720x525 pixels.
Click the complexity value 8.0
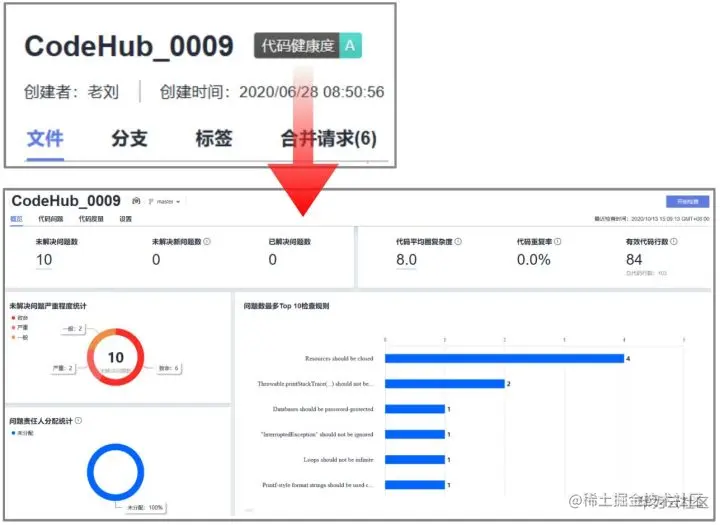406,260
